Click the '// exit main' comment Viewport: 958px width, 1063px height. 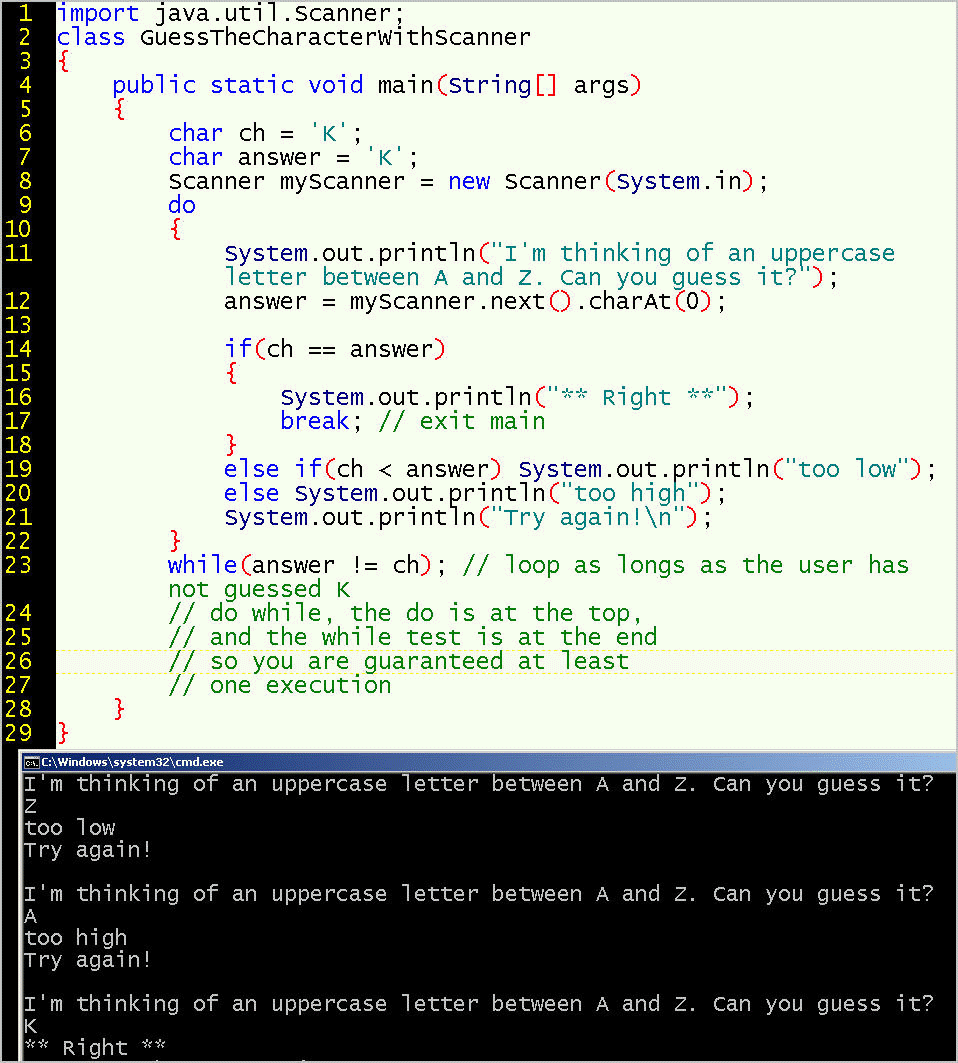462,421
